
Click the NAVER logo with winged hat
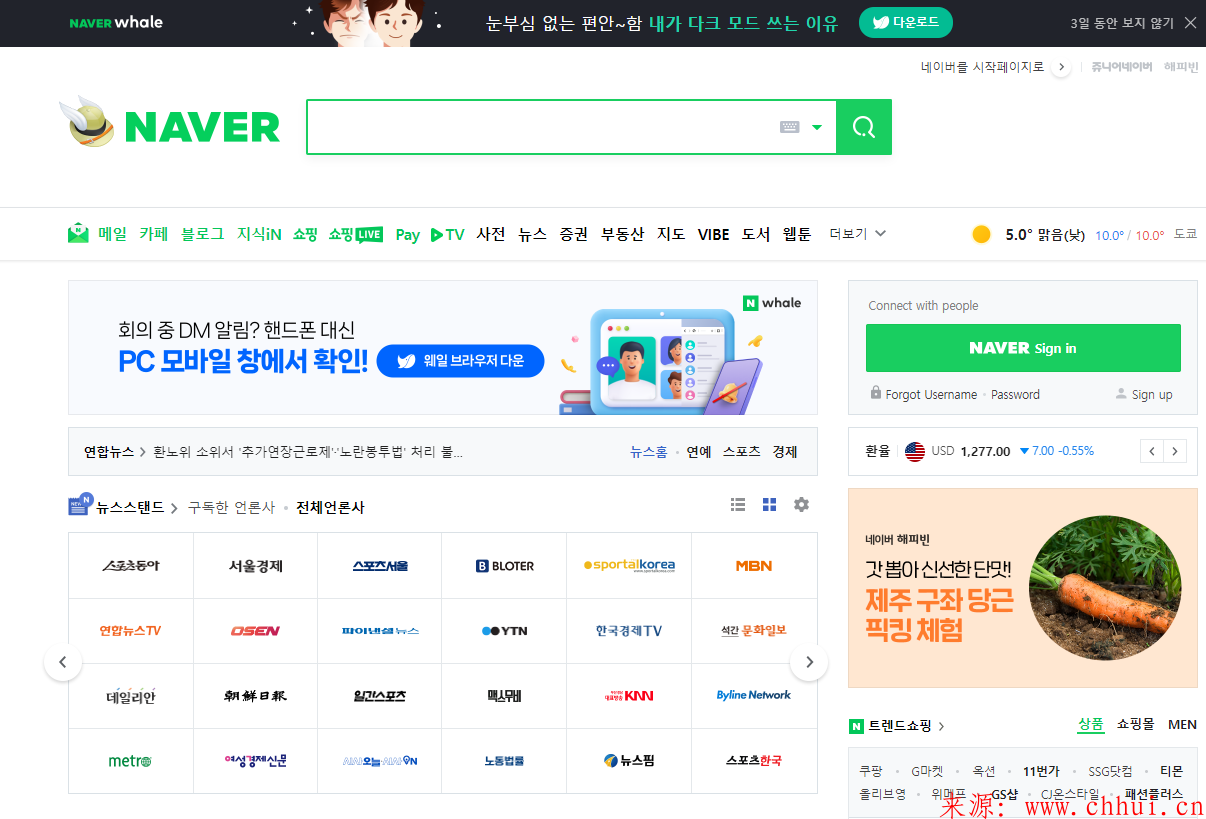pyautogui.click(x=169, y=124)
